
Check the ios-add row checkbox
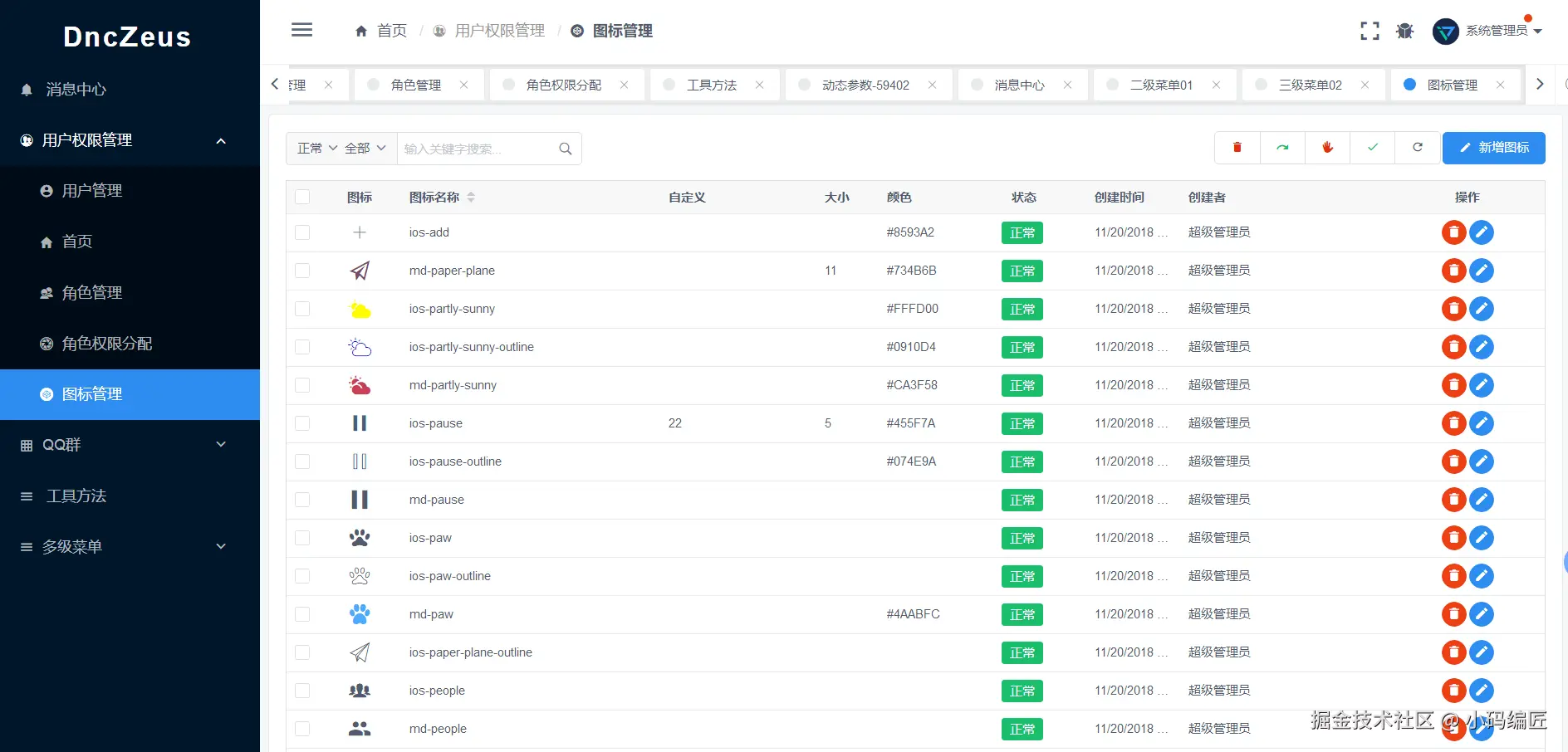click(302, 232)
